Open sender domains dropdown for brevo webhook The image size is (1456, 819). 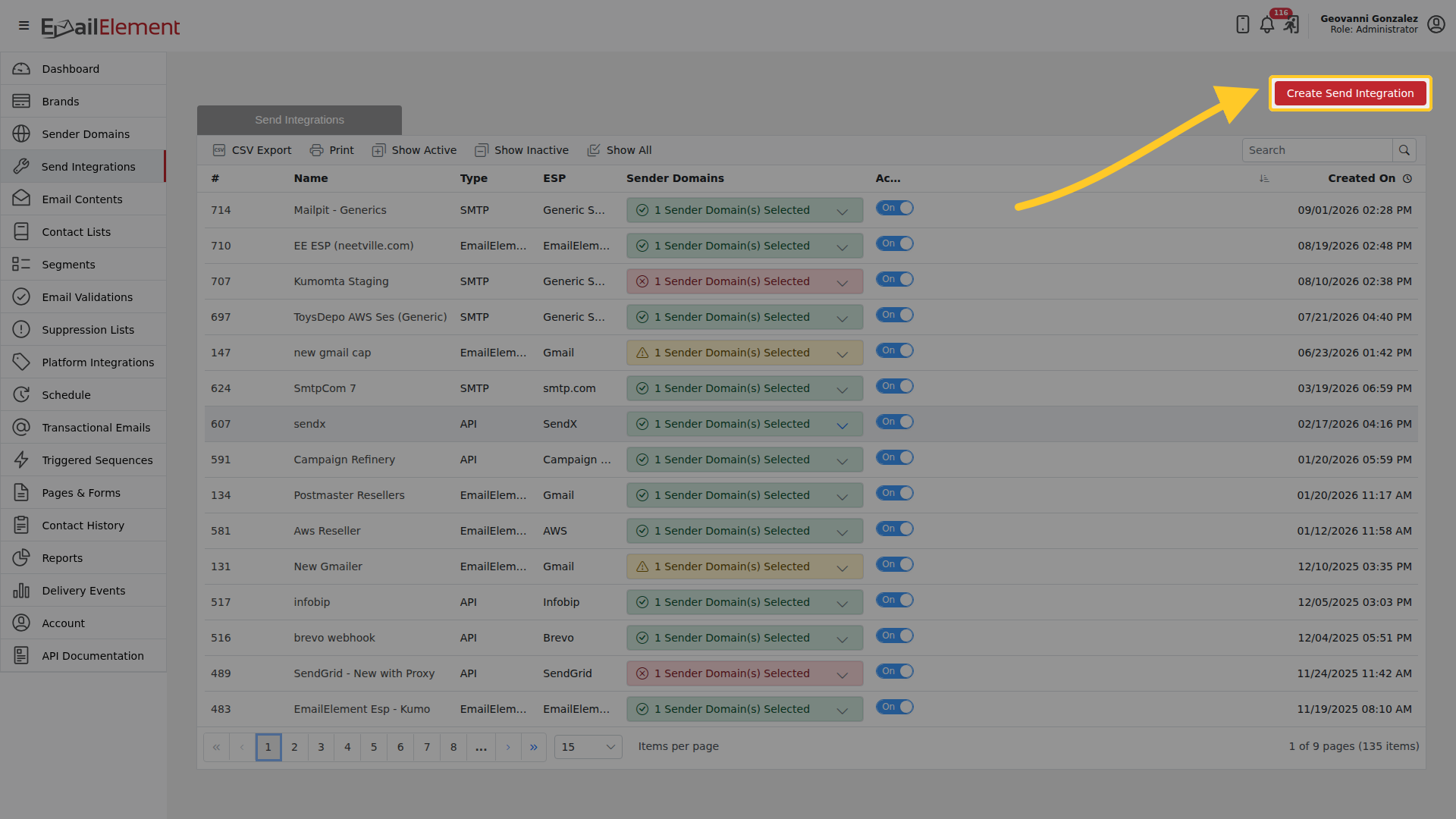tap(745, 638)
